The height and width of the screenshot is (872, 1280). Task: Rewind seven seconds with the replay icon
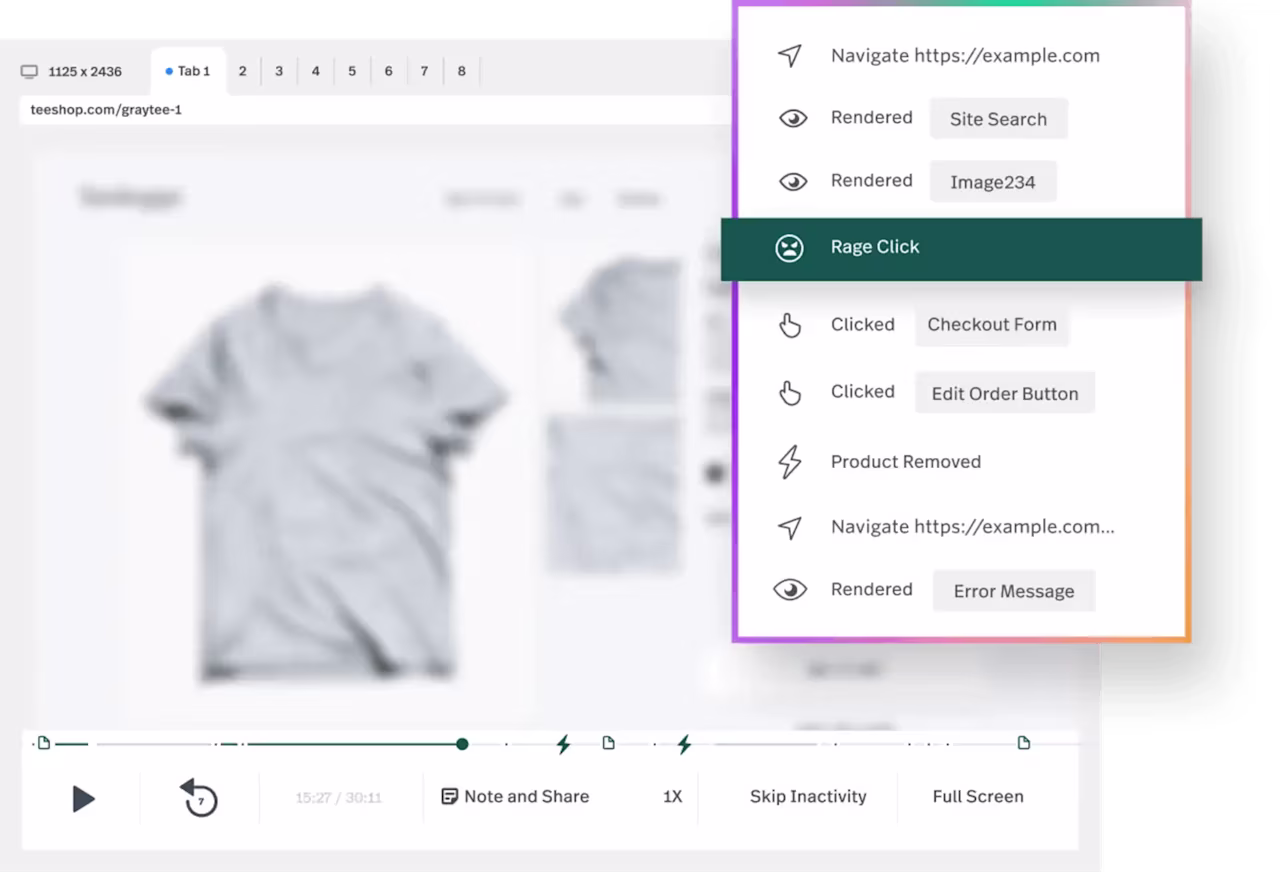(199, 798)
